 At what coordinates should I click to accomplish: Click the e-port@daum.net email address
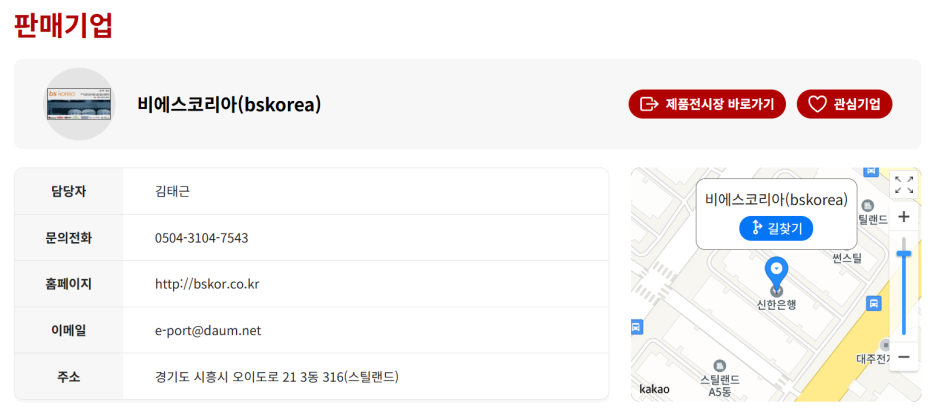[208, 330]
